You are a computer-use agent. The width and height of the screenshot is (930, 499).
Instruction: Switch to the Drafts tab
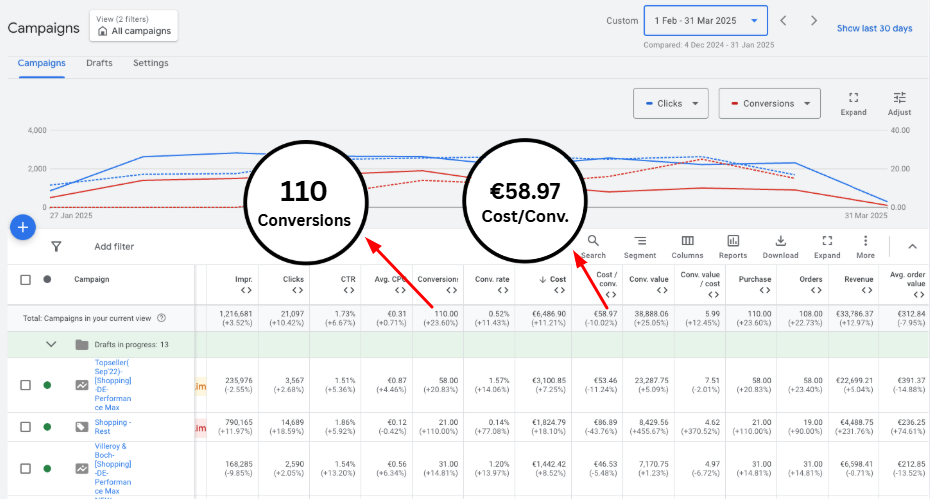[x=99, y=63]
